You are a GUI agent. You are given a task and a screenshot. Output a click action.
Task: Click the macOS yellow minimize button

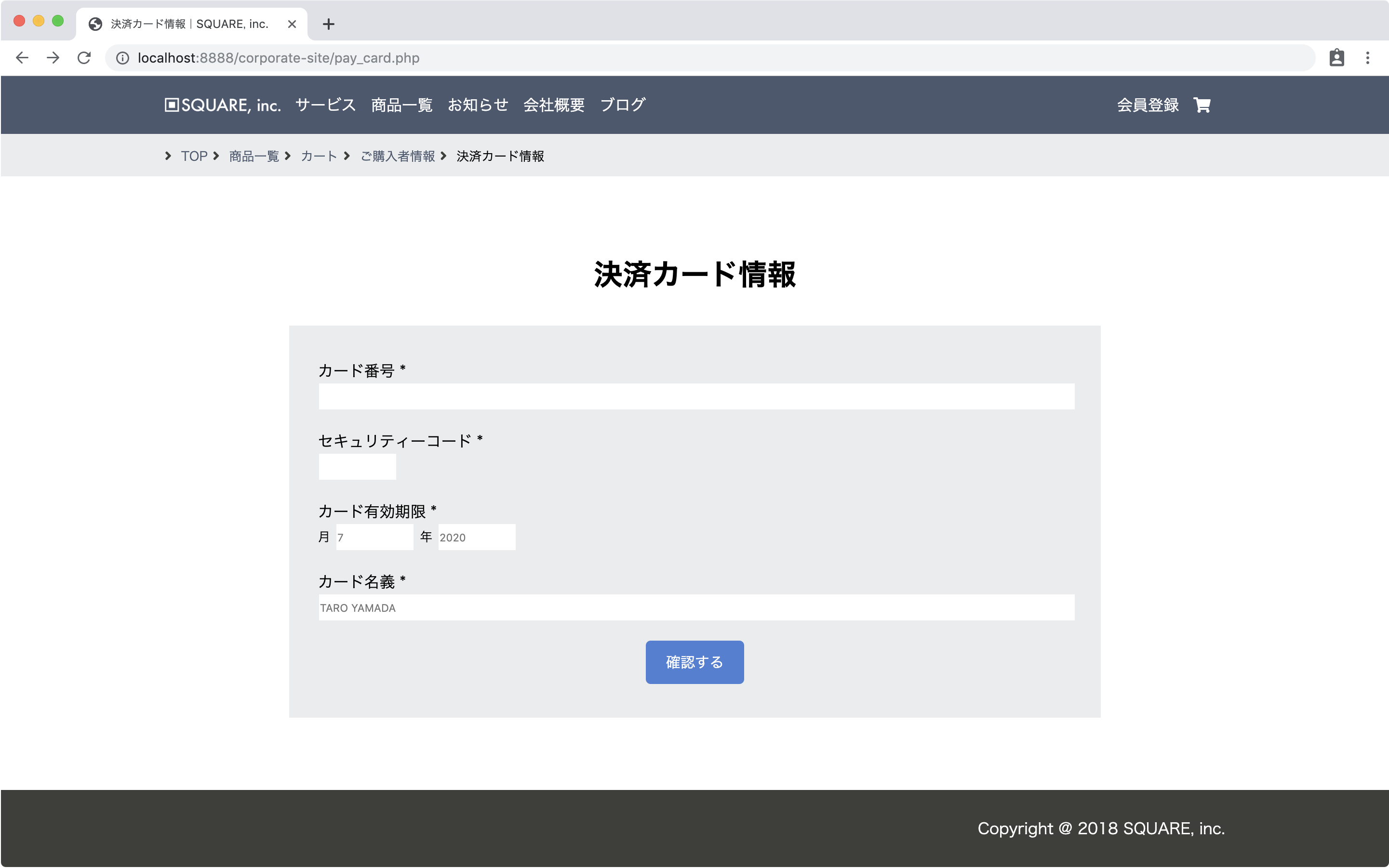(x=39, y=21)
